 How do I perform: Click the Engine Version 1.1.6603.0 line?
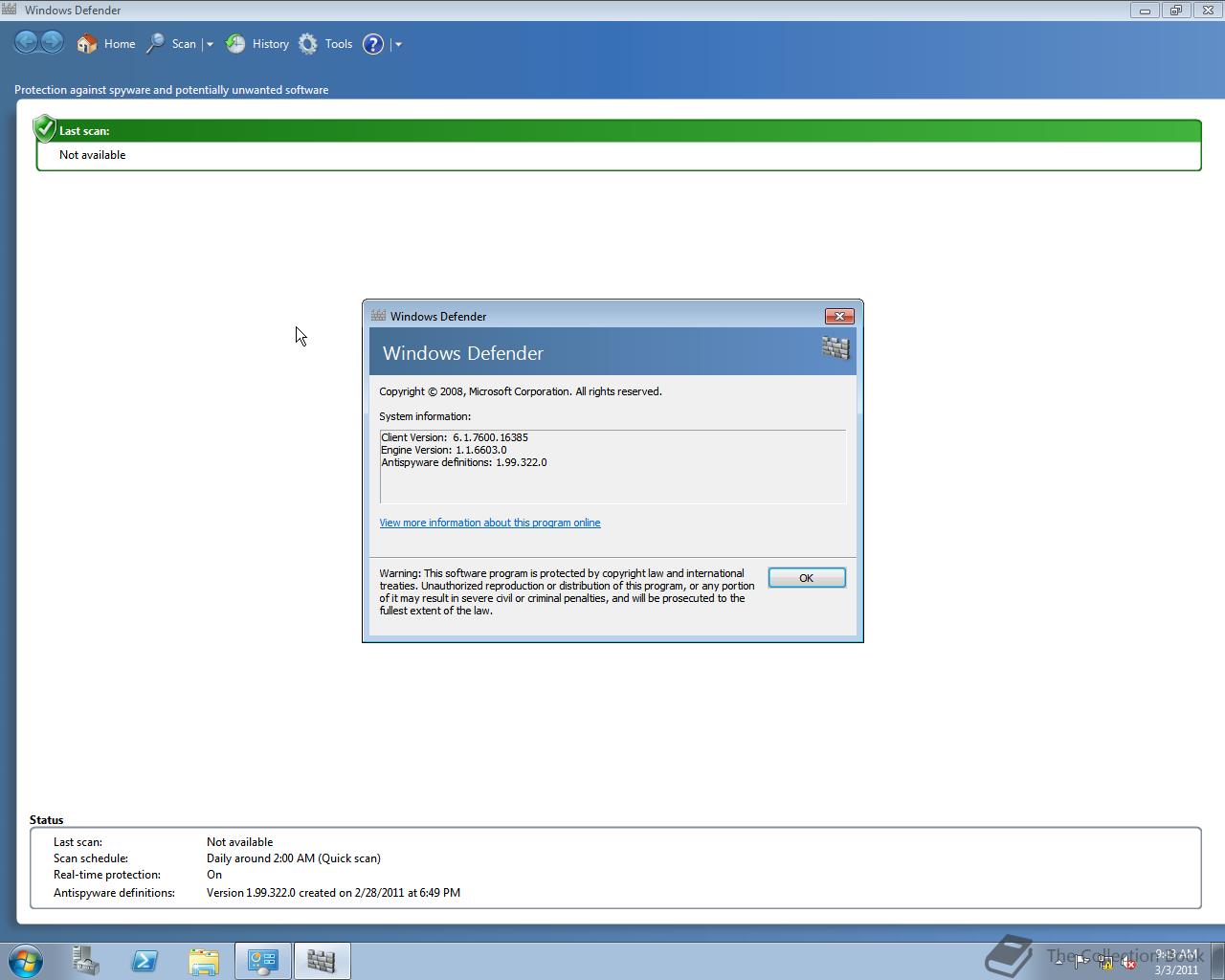[444, 450]
